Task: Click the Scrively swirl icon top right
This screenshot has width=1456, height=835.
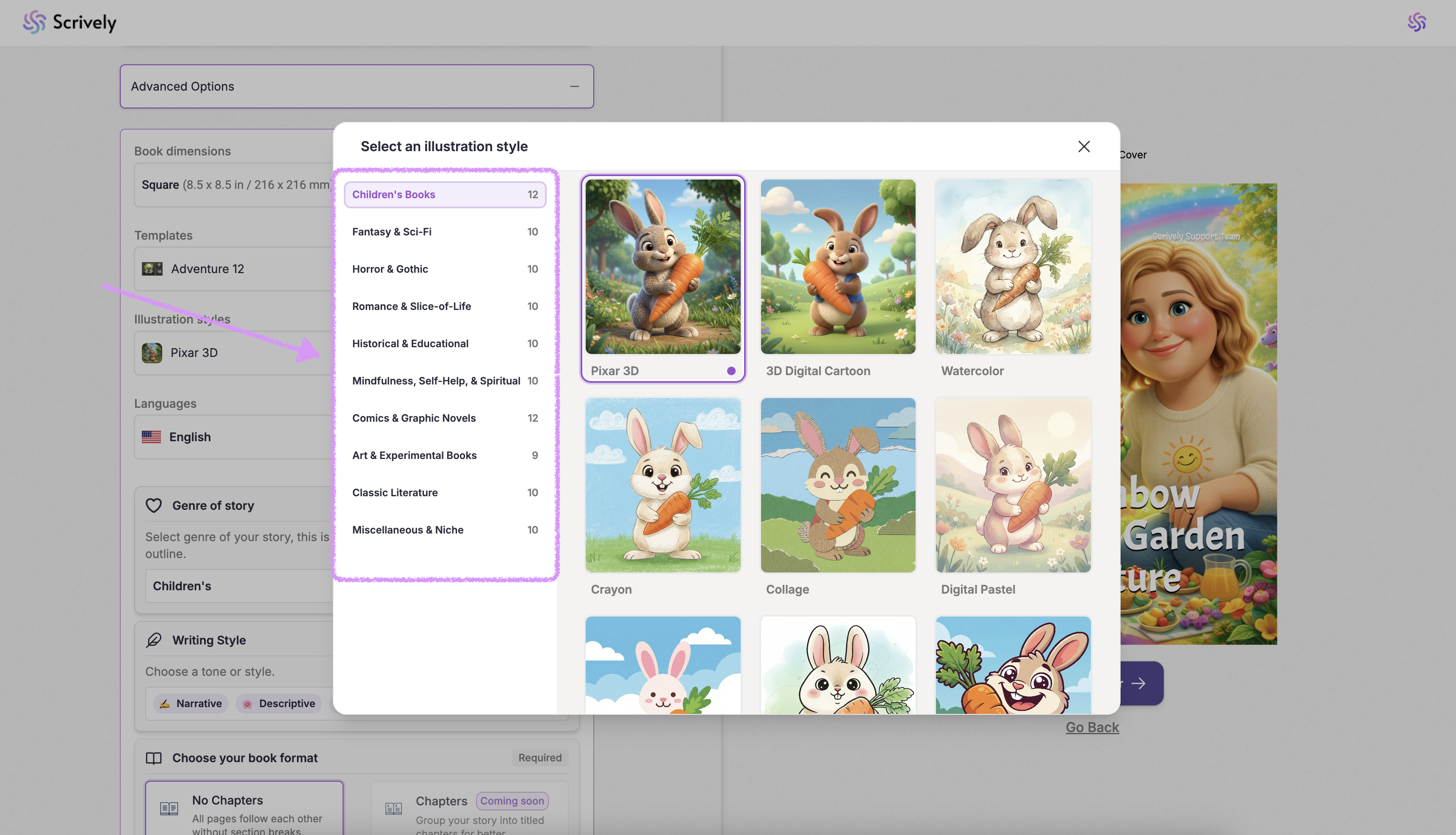Action: (1417, 22)
